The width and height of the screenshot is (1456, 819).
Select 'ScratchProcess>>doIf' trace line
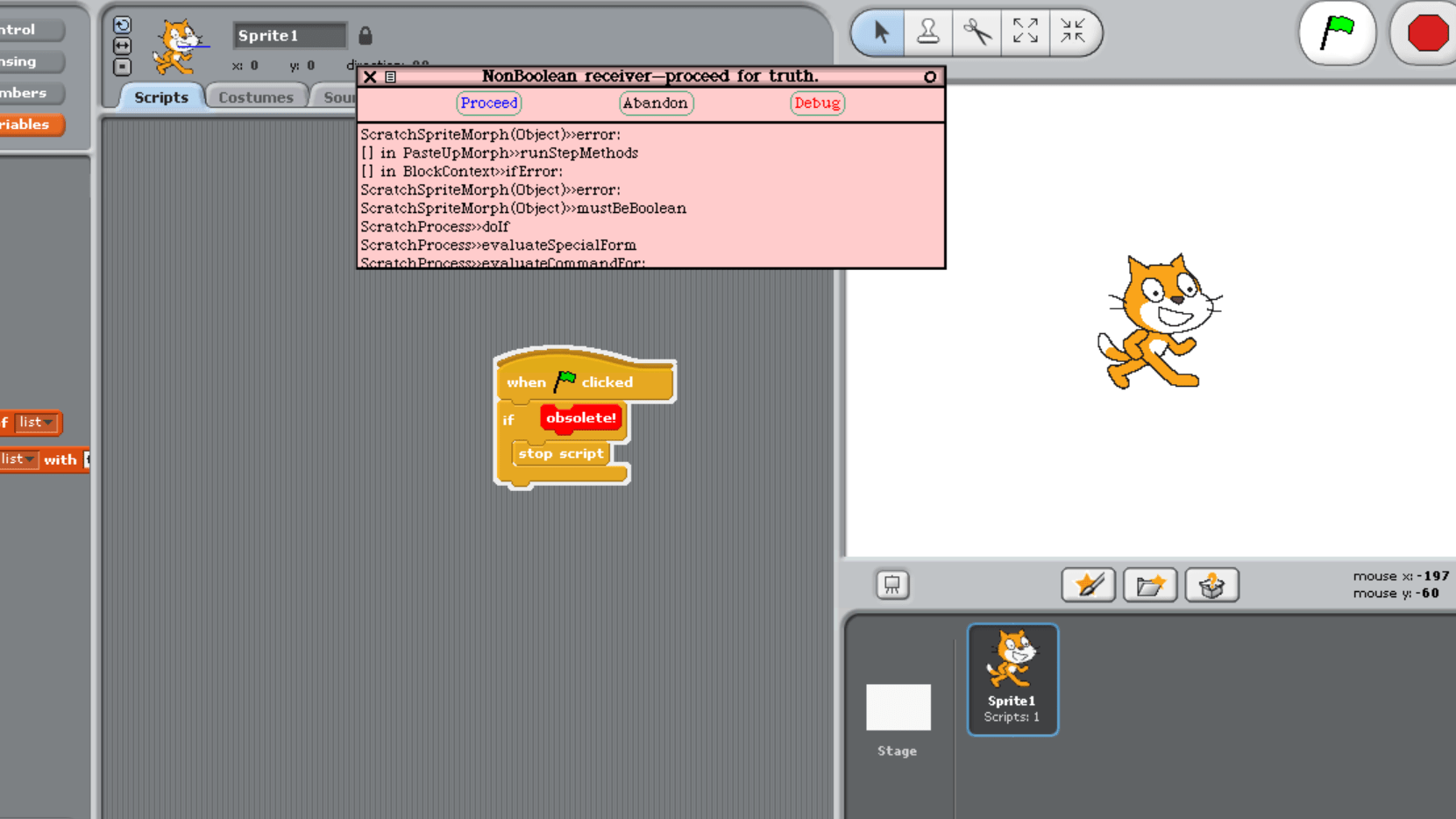[435, 226]
